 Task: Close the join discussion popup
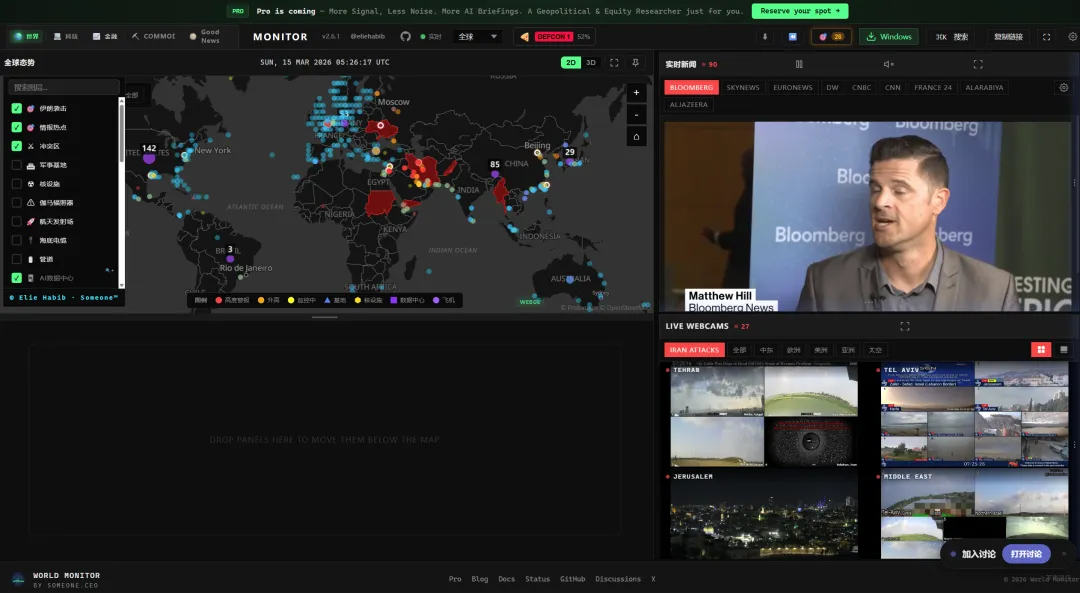(1063, 554)
